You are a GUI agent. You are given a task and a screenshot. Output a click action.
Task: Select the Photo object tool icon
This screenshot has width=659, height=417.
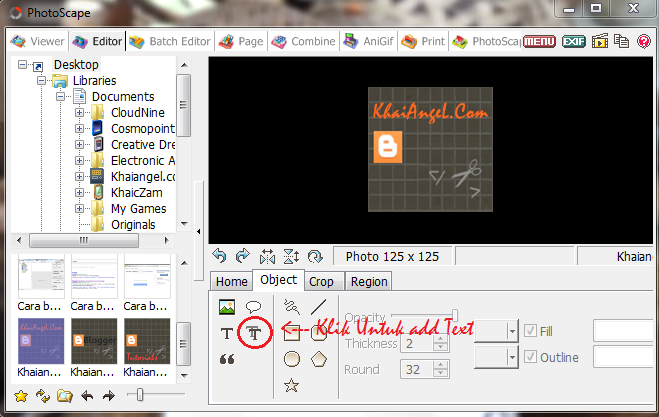(x=227, y=307)
